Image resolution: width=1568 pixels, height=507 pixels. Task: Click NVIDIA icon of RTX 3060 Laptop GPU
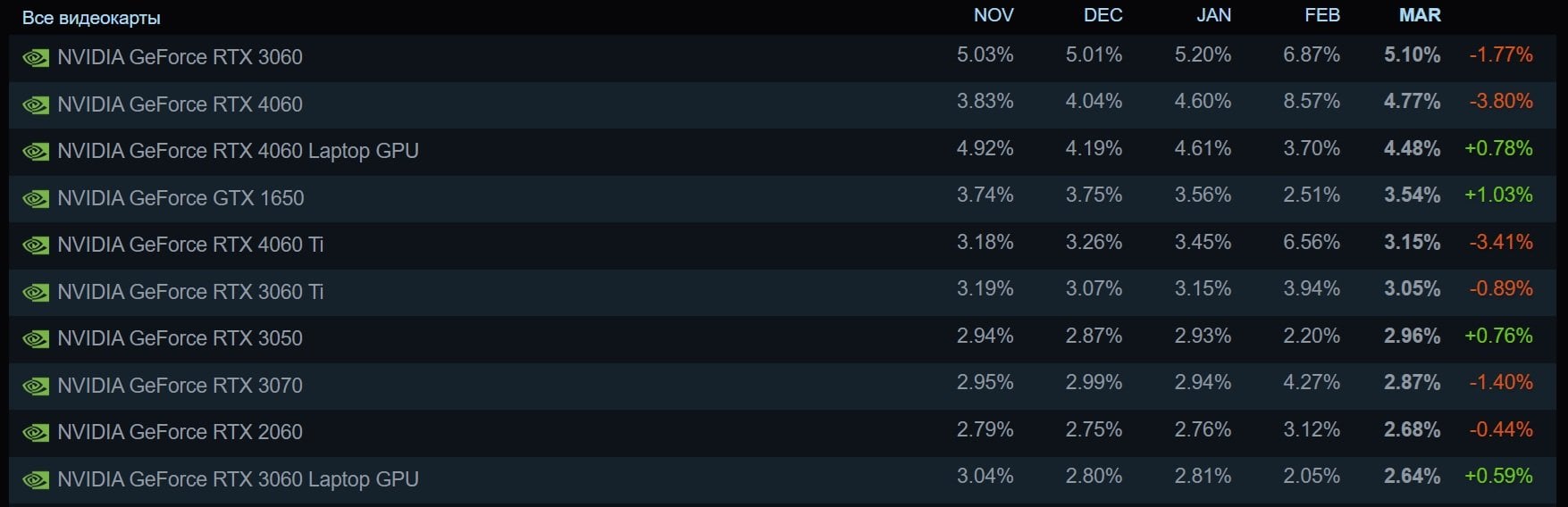(x=36, y=480)
